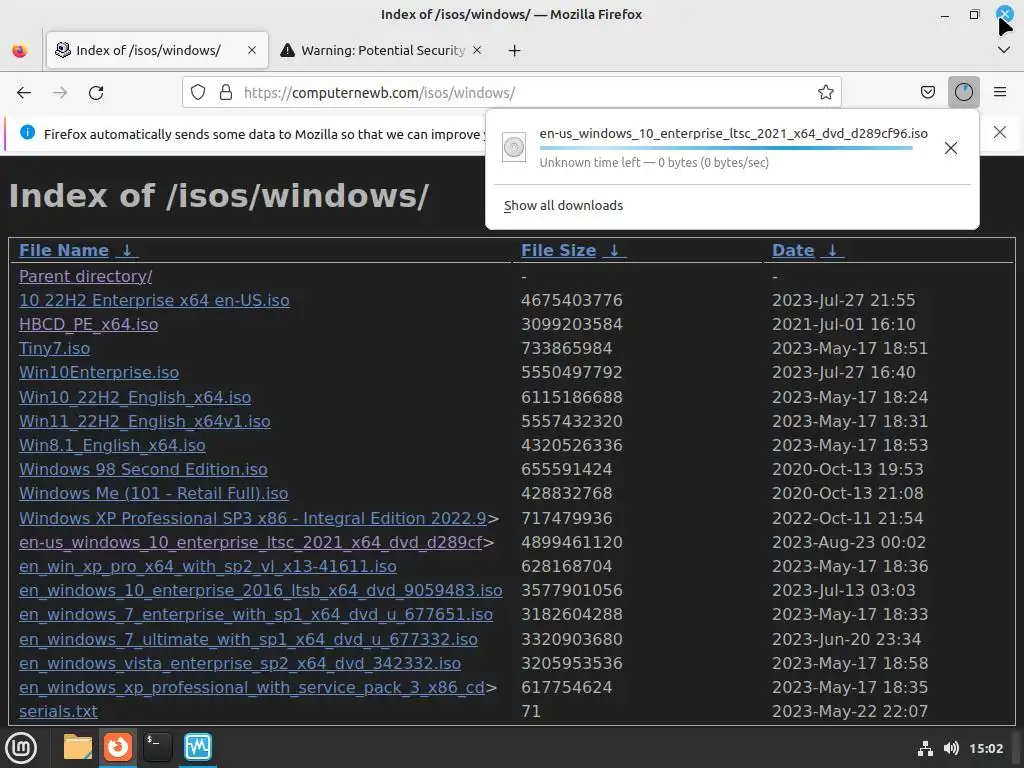Click Windows XP Professional SP3 x86 Integral Edition link
This screenshot has width=1024, height=768.
(x=253, y=519)
